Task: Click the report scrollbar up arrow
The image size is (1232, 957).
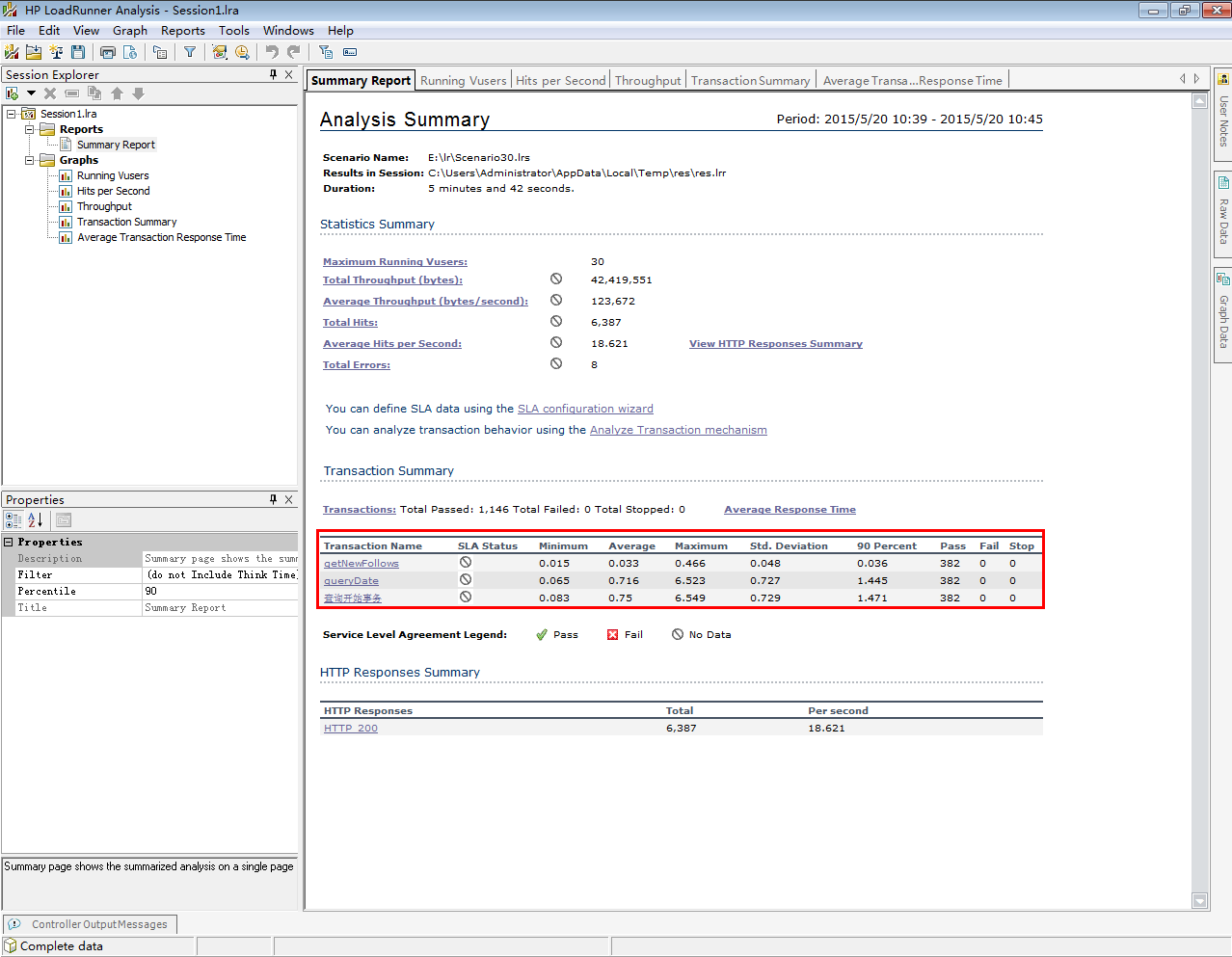Action: 1200,101
